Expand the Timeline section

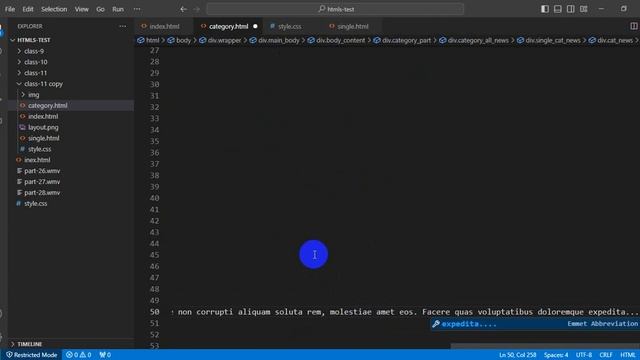coord(29,344)
